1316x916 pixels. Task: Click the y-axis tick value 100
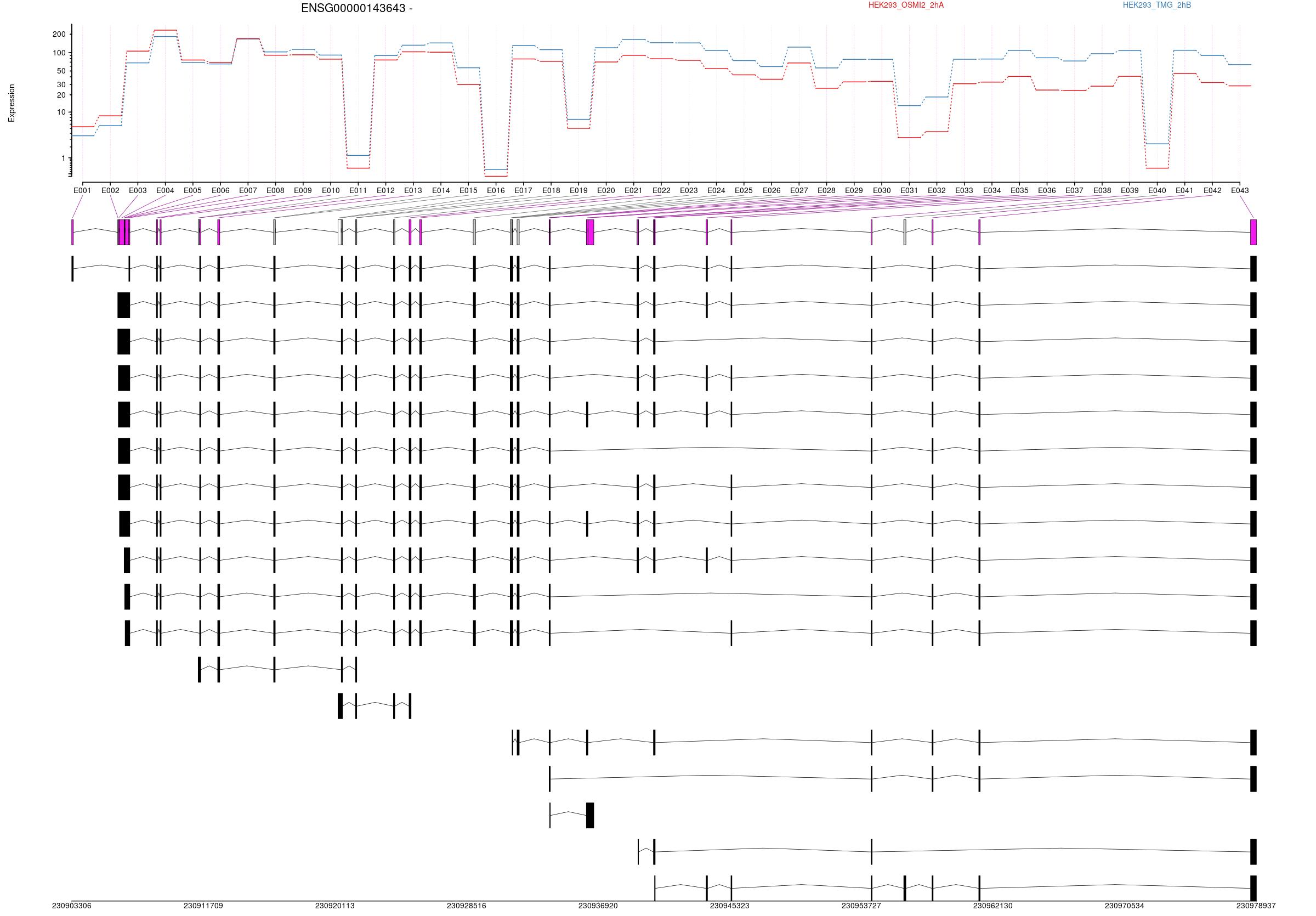pyautogui.click(x=59, y=53)
